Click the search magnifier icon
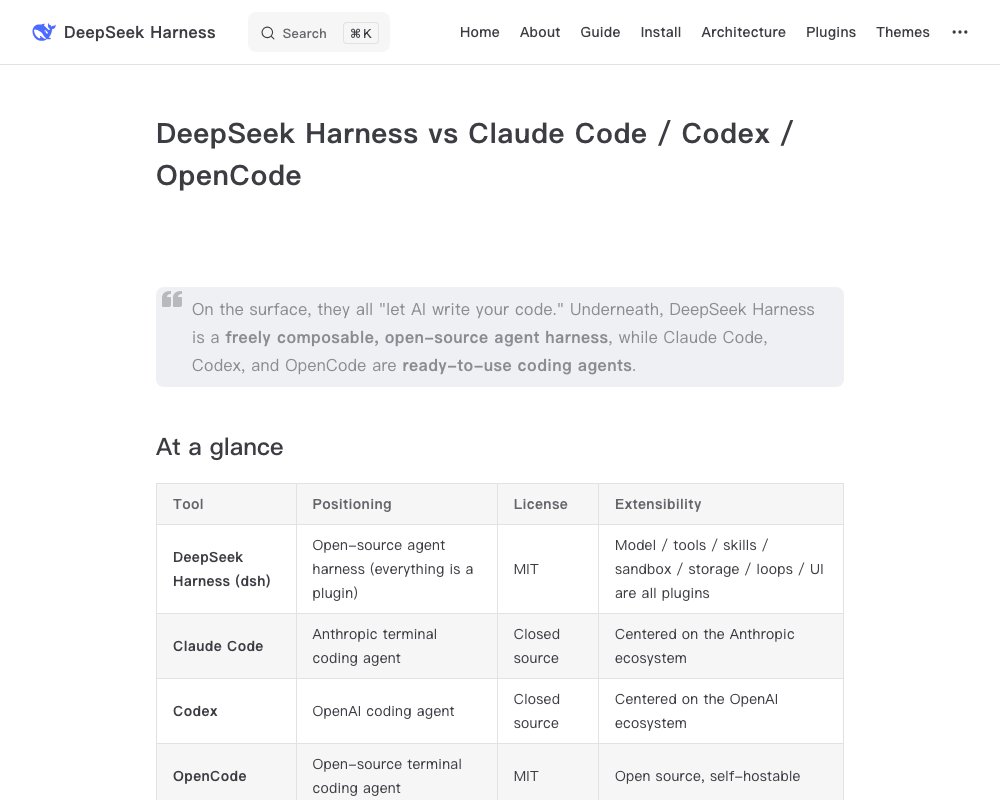The height and width of the screenshot is (800, 1000). (x=268, y=33)
